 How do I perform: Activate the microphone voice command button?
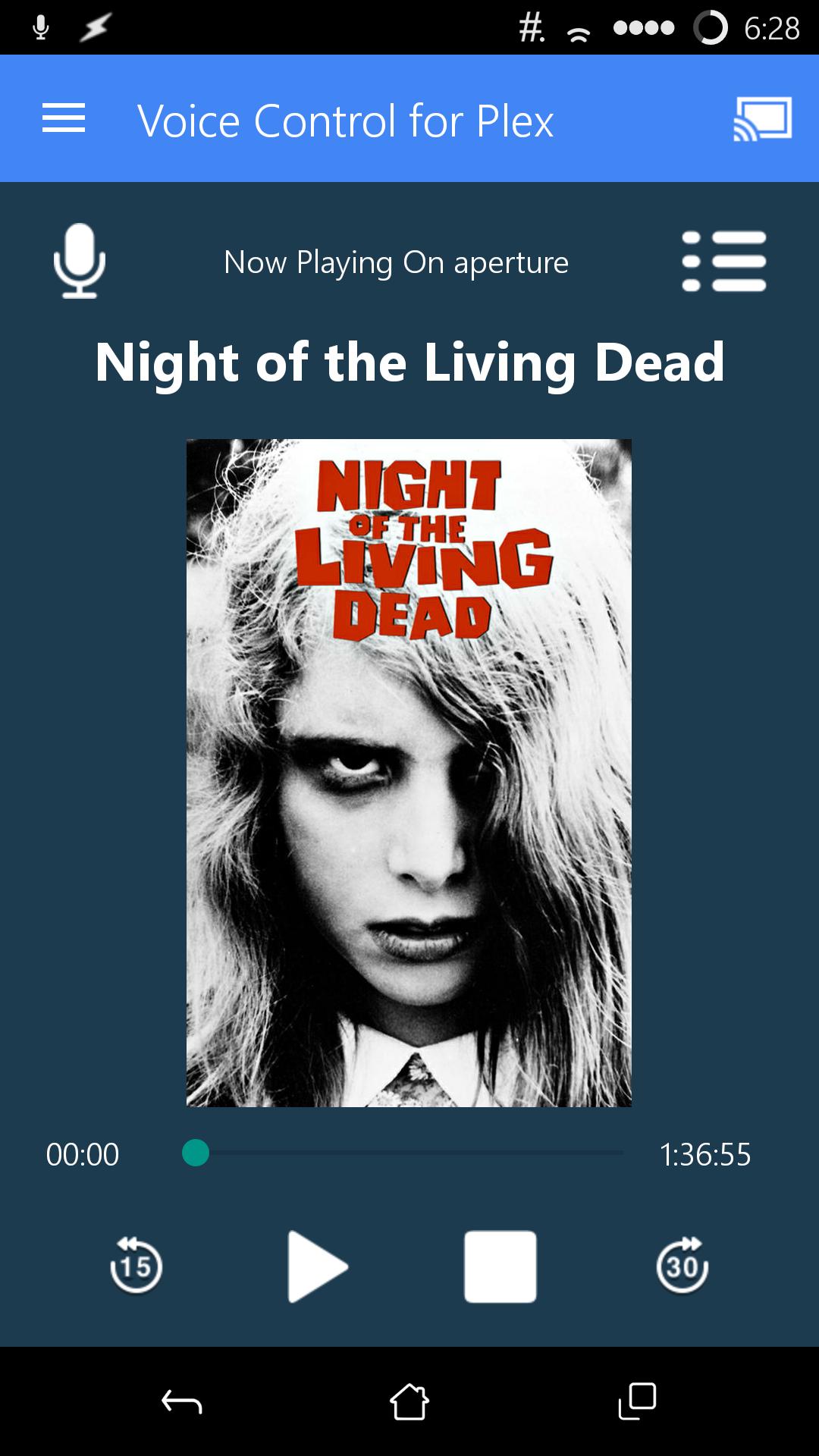coord(80,261)
